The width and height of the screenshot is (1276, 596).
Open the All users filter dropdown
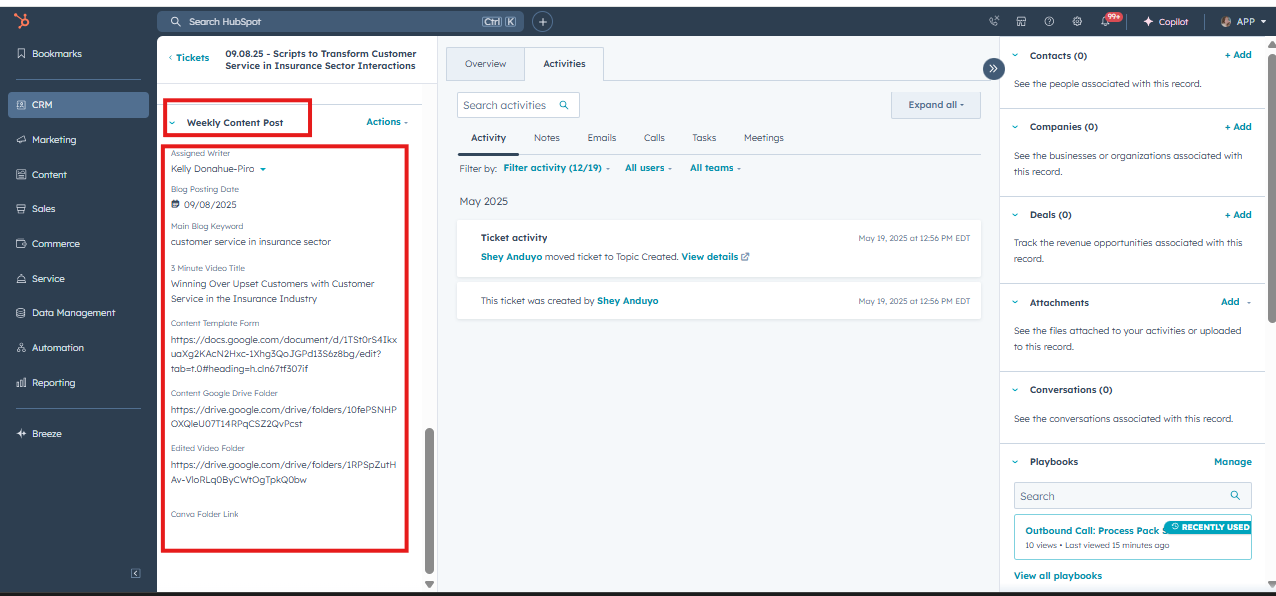(648, 168)
